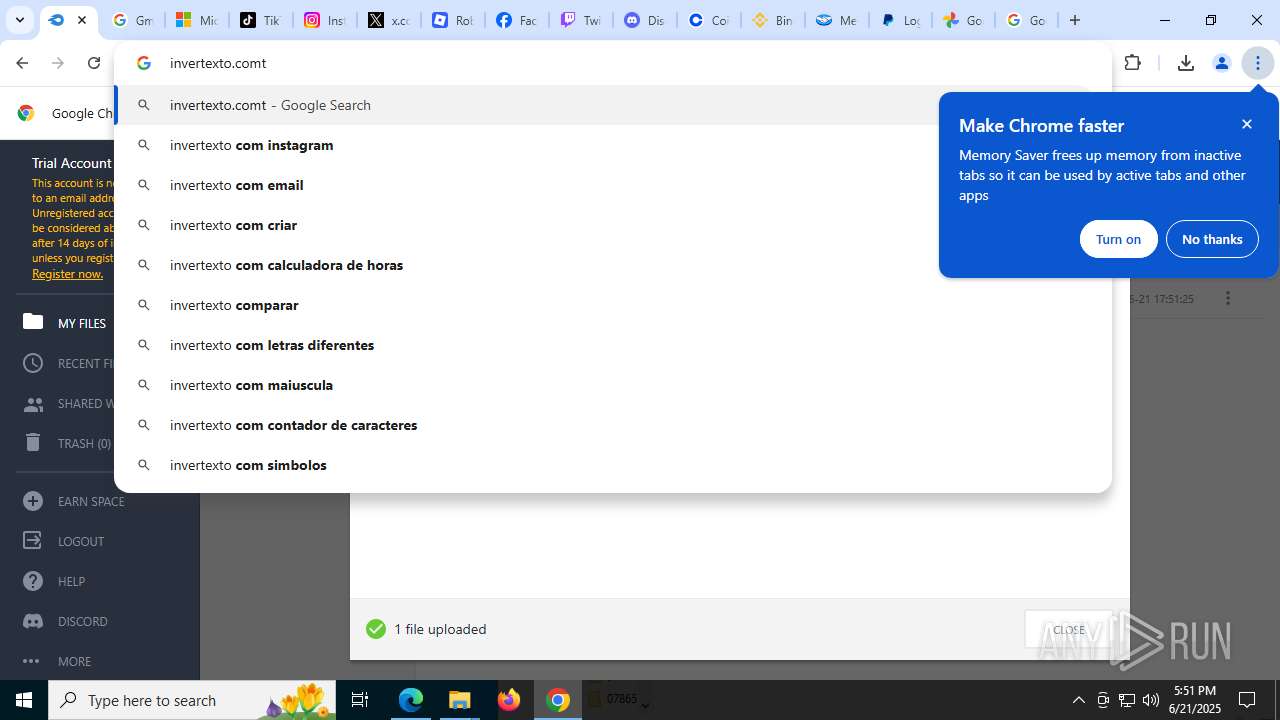Open the Shared With Me people icon
Image resolution: width=1280 pixels, height=720 pixels.
click(x=33, y=404)
